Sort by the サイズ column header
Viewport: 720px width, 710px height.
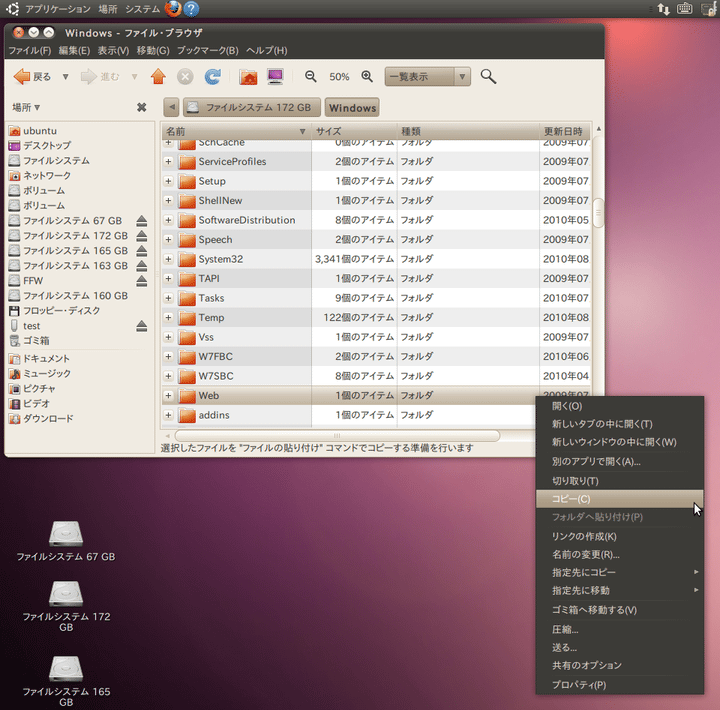[354, 131]
